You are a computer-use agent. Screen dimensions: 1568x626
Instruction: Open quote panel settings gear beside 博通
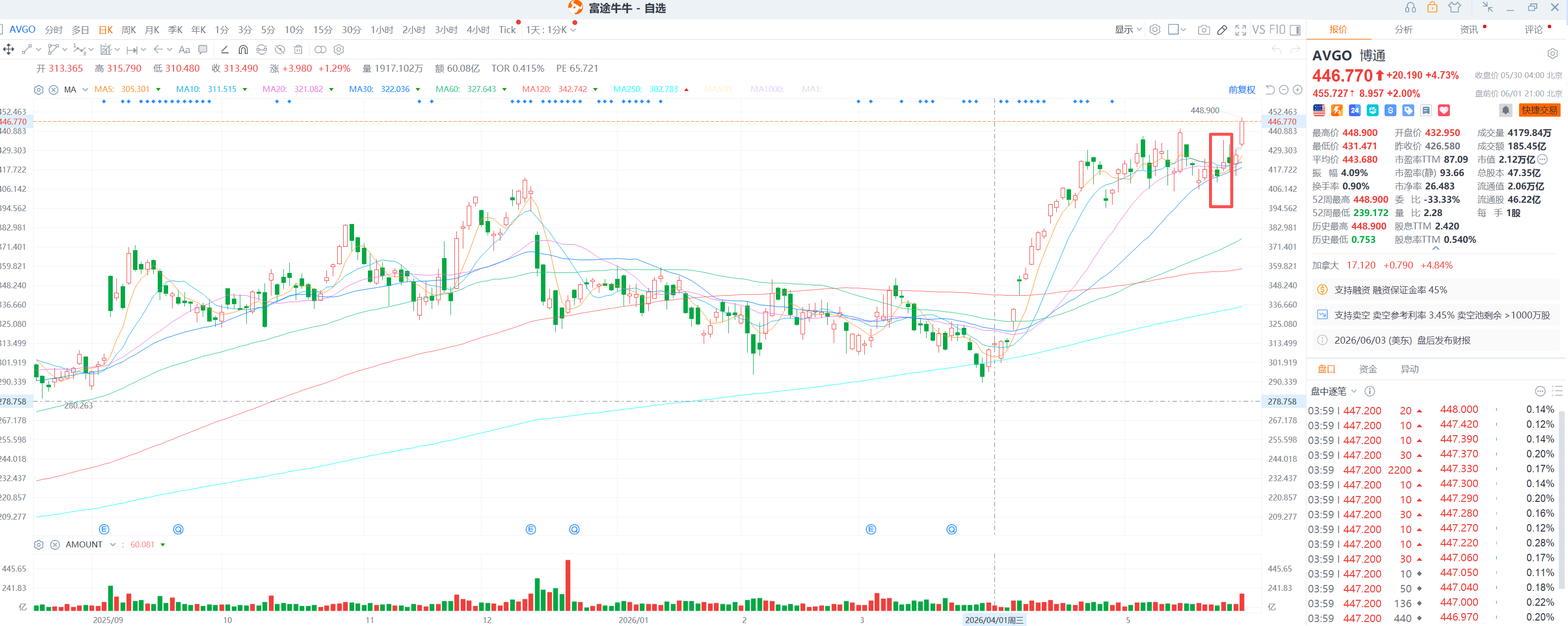[1553, 53]
